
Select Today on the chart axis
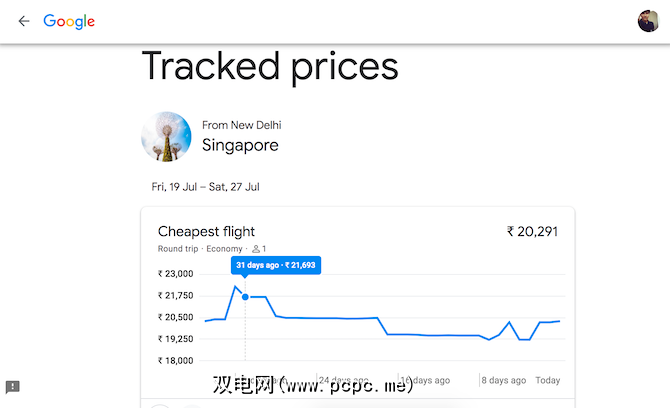coord(547,380)
